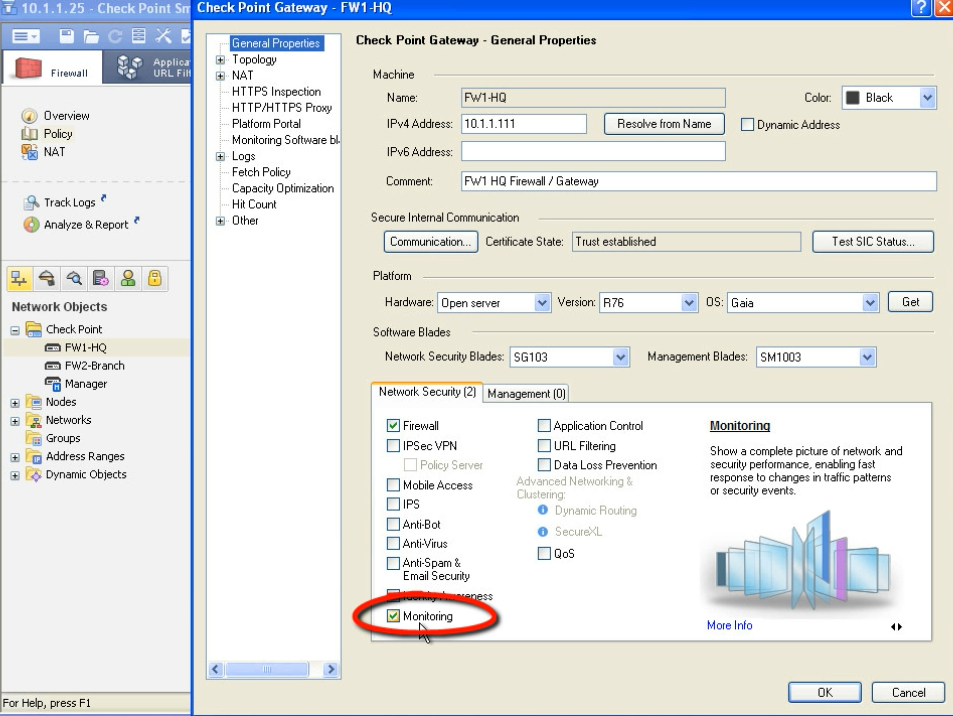Click the Get platform button
Image resolution: width=953 pixels, height=716 pixels.
click(x=910, y=302)
